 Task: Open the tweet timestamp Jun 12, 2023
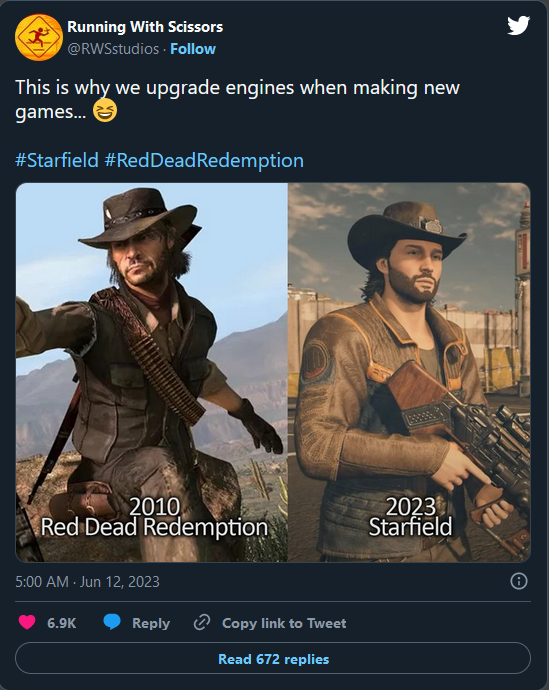88,582
